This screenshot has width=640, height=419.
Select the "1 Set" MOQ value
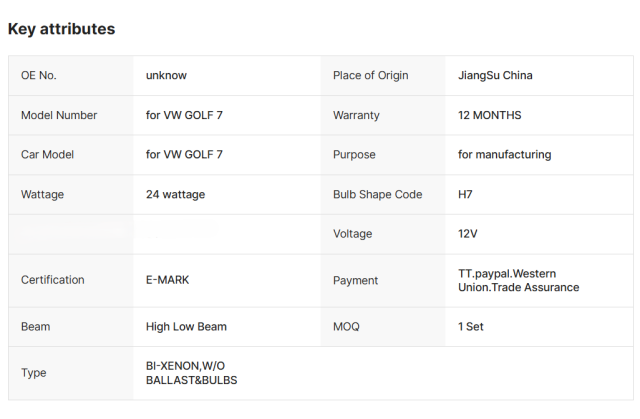(472, 326)
